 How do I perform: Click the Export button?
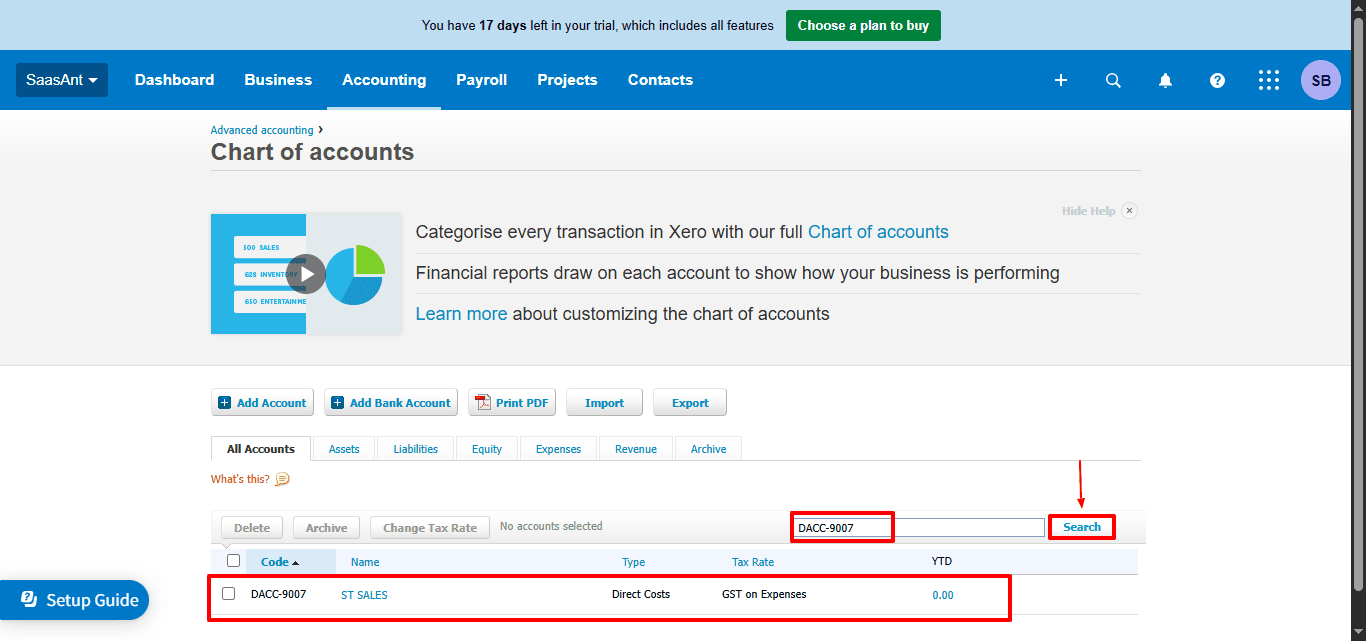coord(690,403)
